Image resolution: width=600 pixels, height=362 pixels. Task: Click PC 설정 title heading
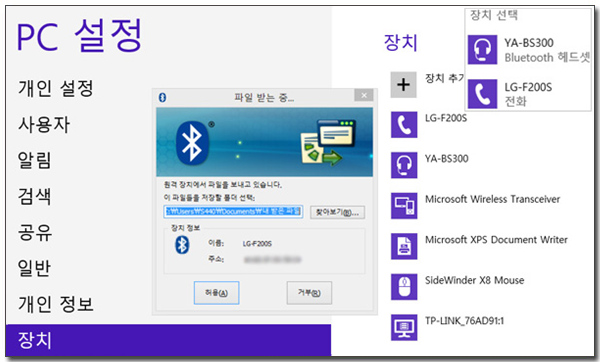coord(80,36)
